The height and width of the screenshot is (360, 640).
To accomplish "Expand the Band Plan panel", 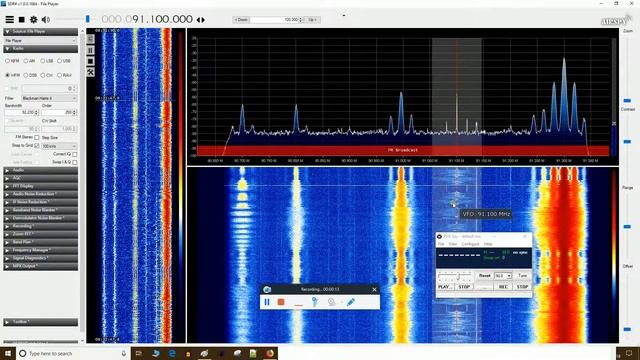I will pyautogui.click(x=40, y=242).
